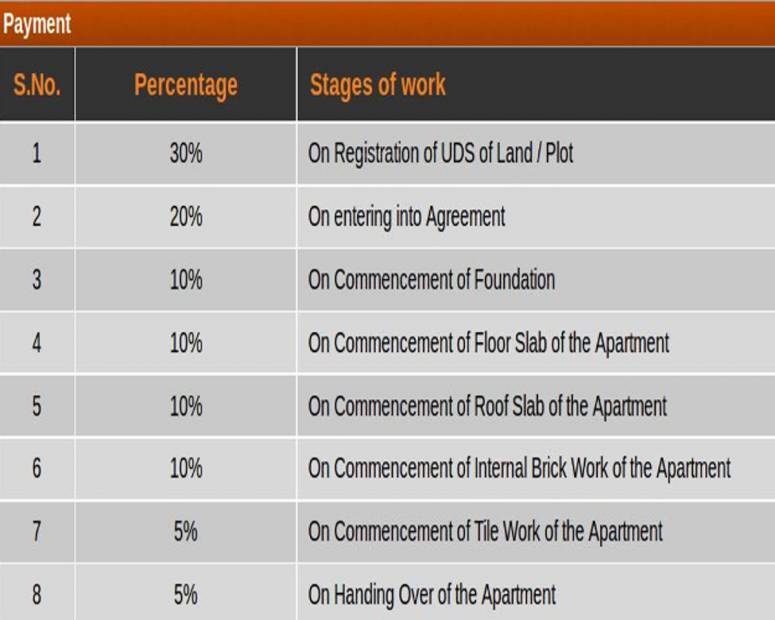Image resolution: width=775 pixels, height=620 pixels.
Task: Click On Commencement of Floor Slab stage
Action: (489, 343)
